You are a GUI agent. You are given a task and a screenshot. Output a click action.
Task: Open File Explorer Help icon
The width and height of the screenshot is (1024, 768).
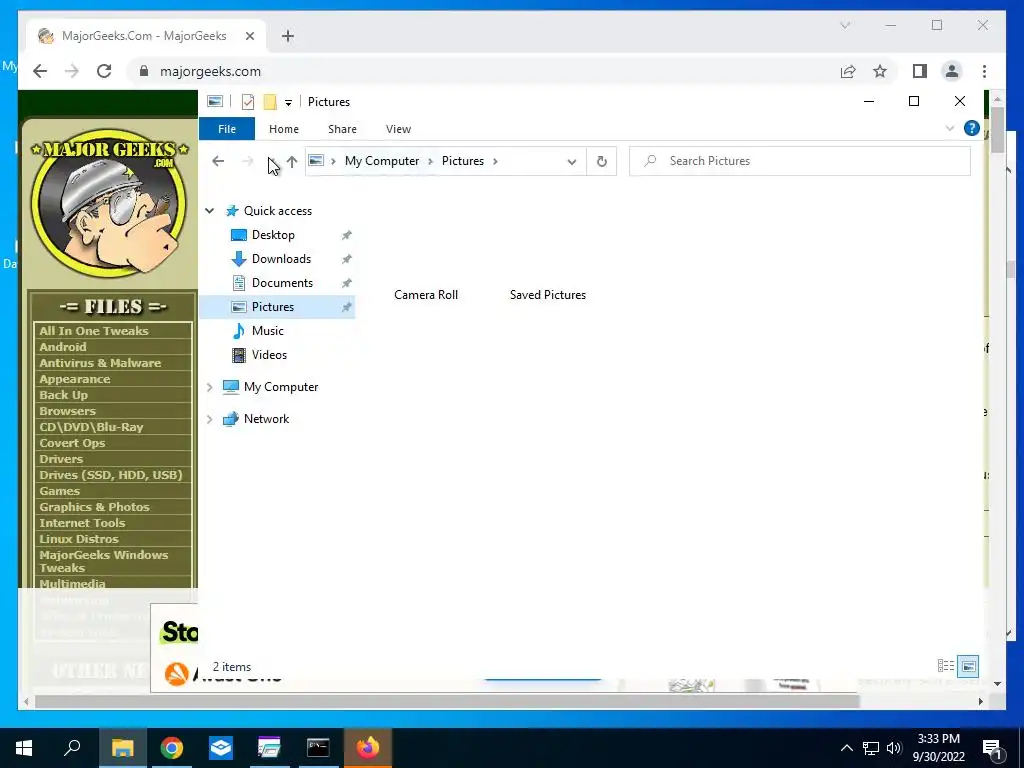pyautogui.click(x=971, y=129)
